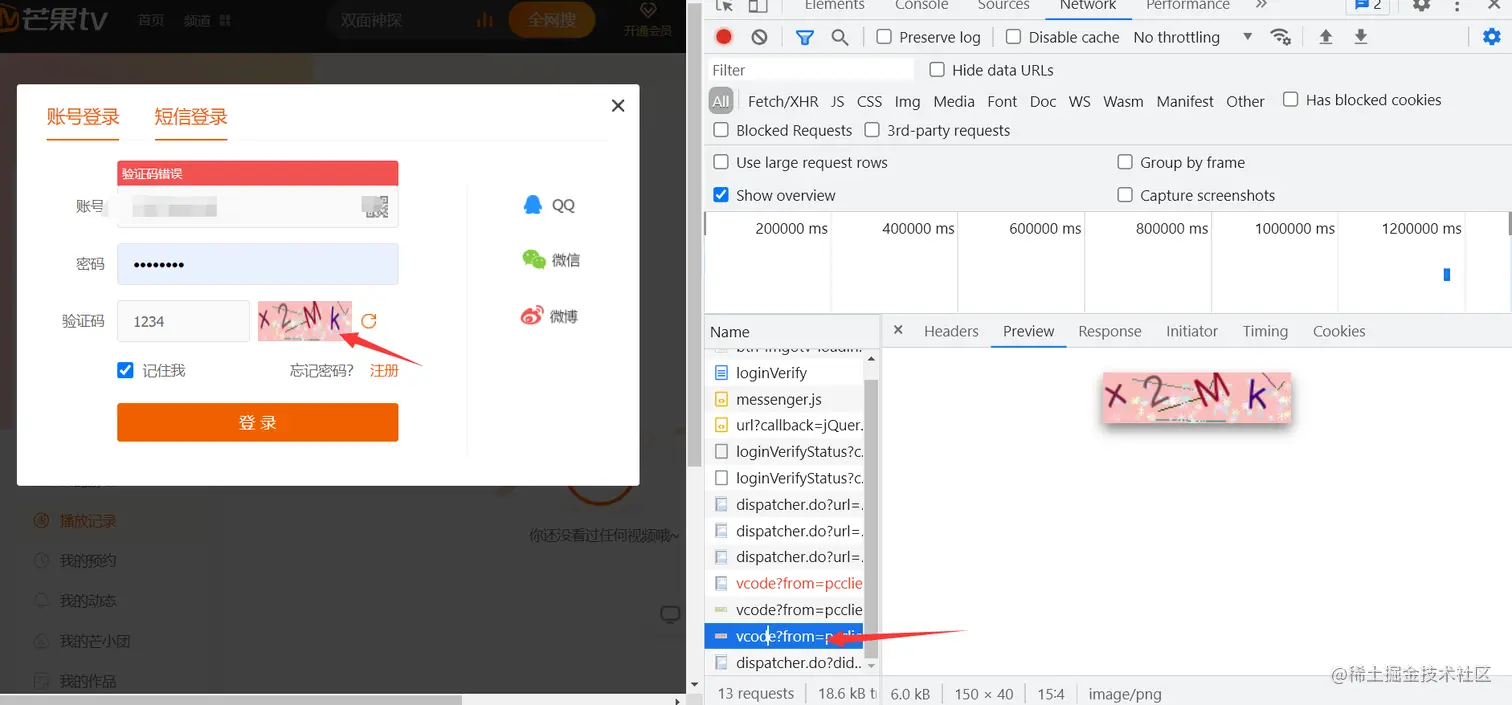
Task: Open DevTools settings gear icon
Action: click(1421, 5)
